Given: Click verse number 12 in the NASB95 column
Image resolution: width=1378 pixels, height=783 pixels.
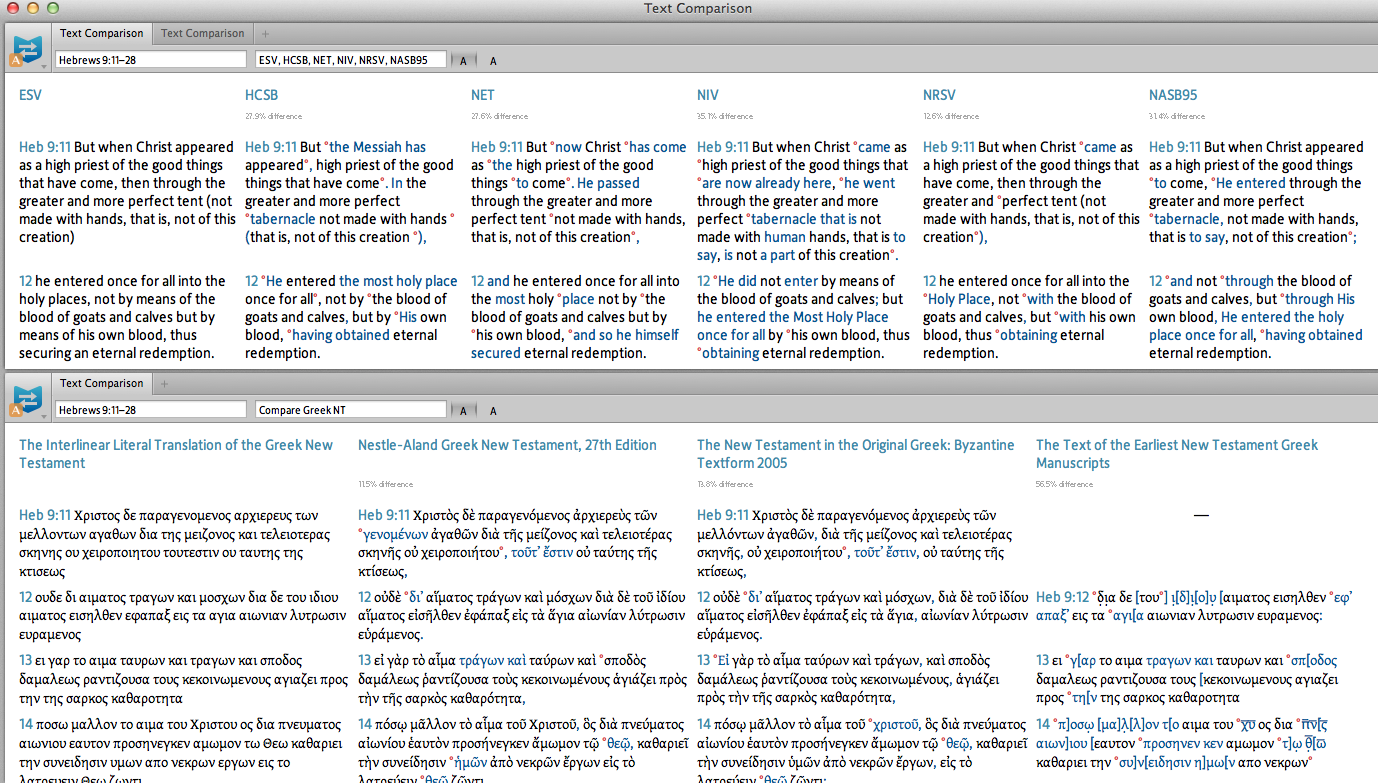Looking at the screenshot, I should pos(1156,281).
